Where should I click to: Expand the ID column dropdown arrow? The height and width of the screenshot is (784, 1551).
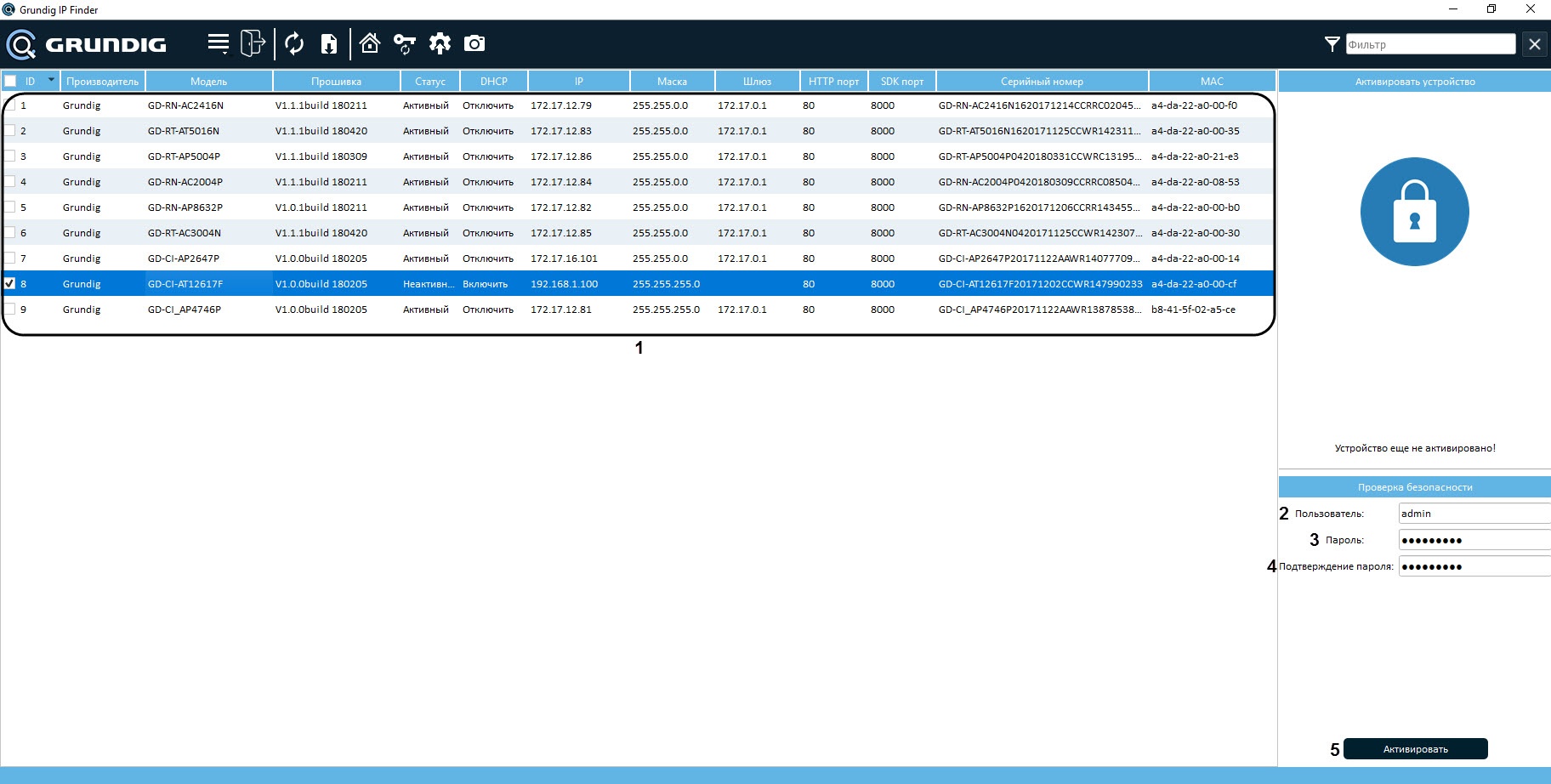tap(51, 80)
